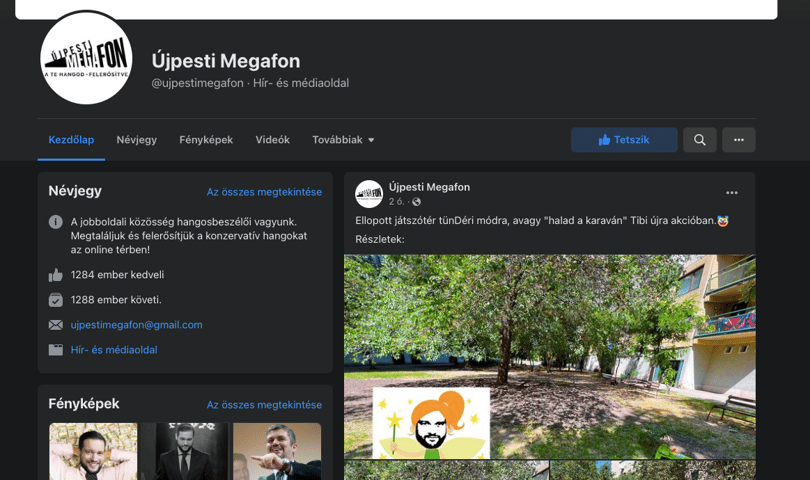
Task: View all in Névjegy section
Action: [264, 192]
